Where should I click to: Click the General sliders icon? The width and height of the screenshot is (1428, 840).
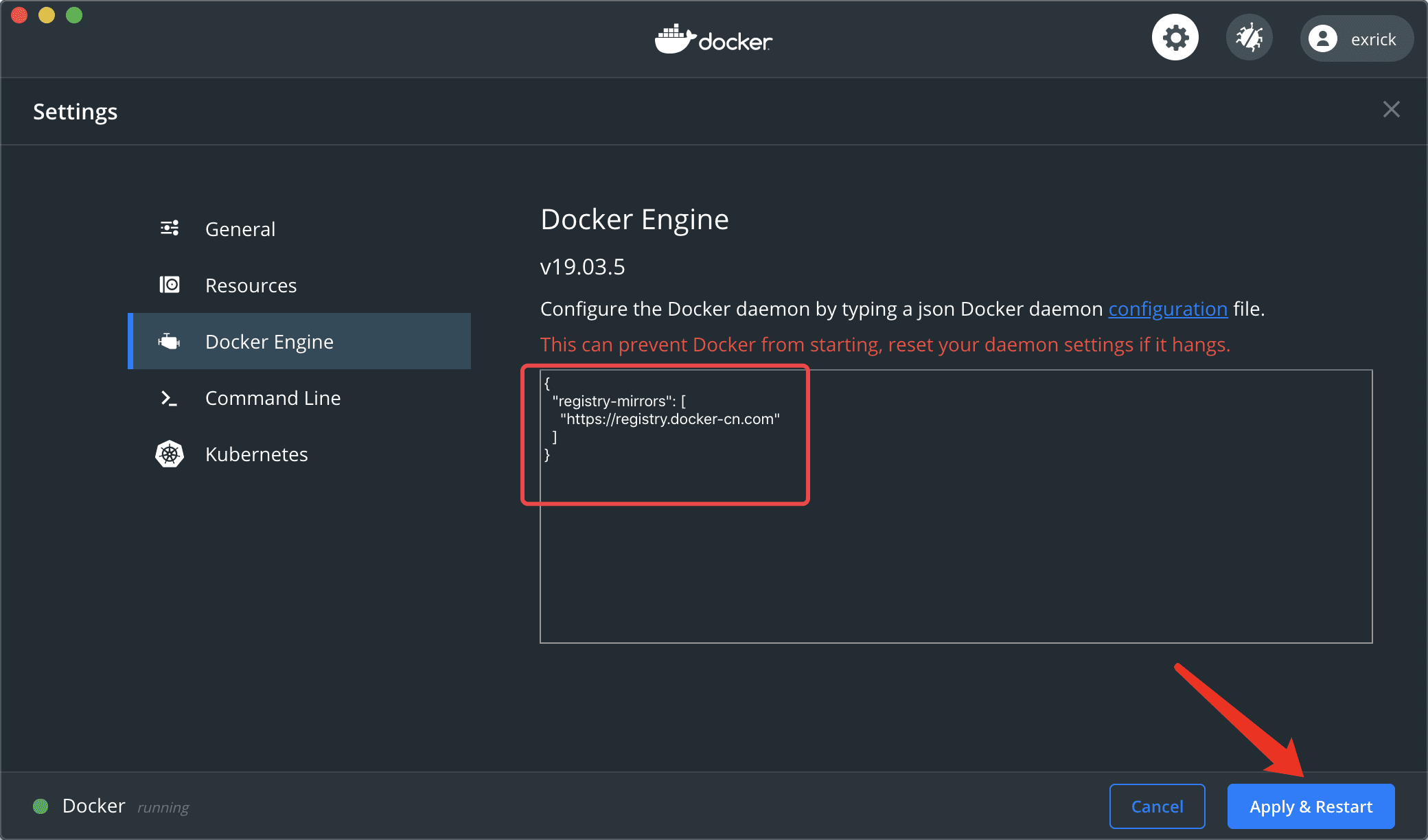click(170, 229)
